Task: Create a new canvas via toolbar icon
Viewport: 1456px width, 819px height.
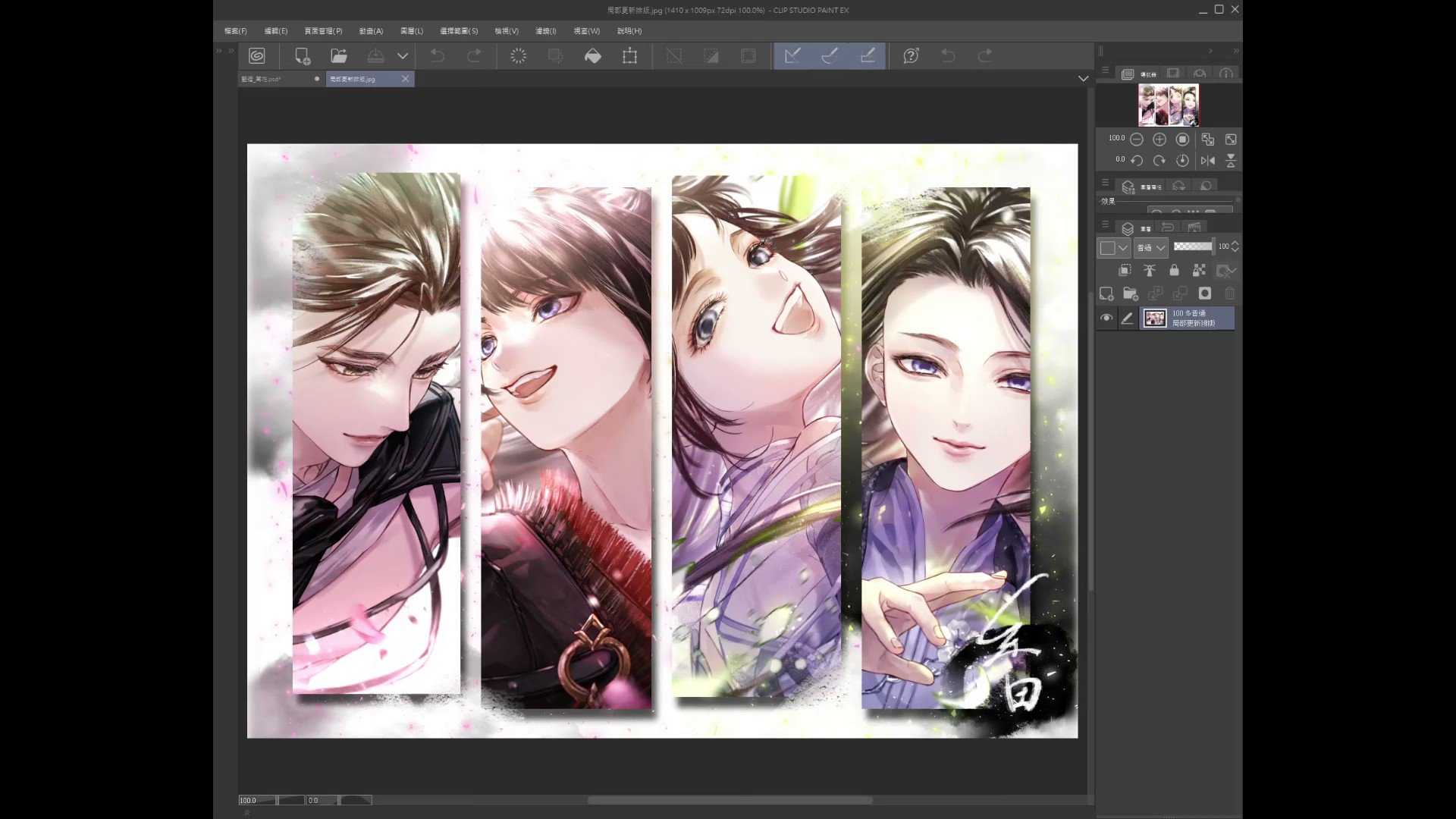Action: 302,56
